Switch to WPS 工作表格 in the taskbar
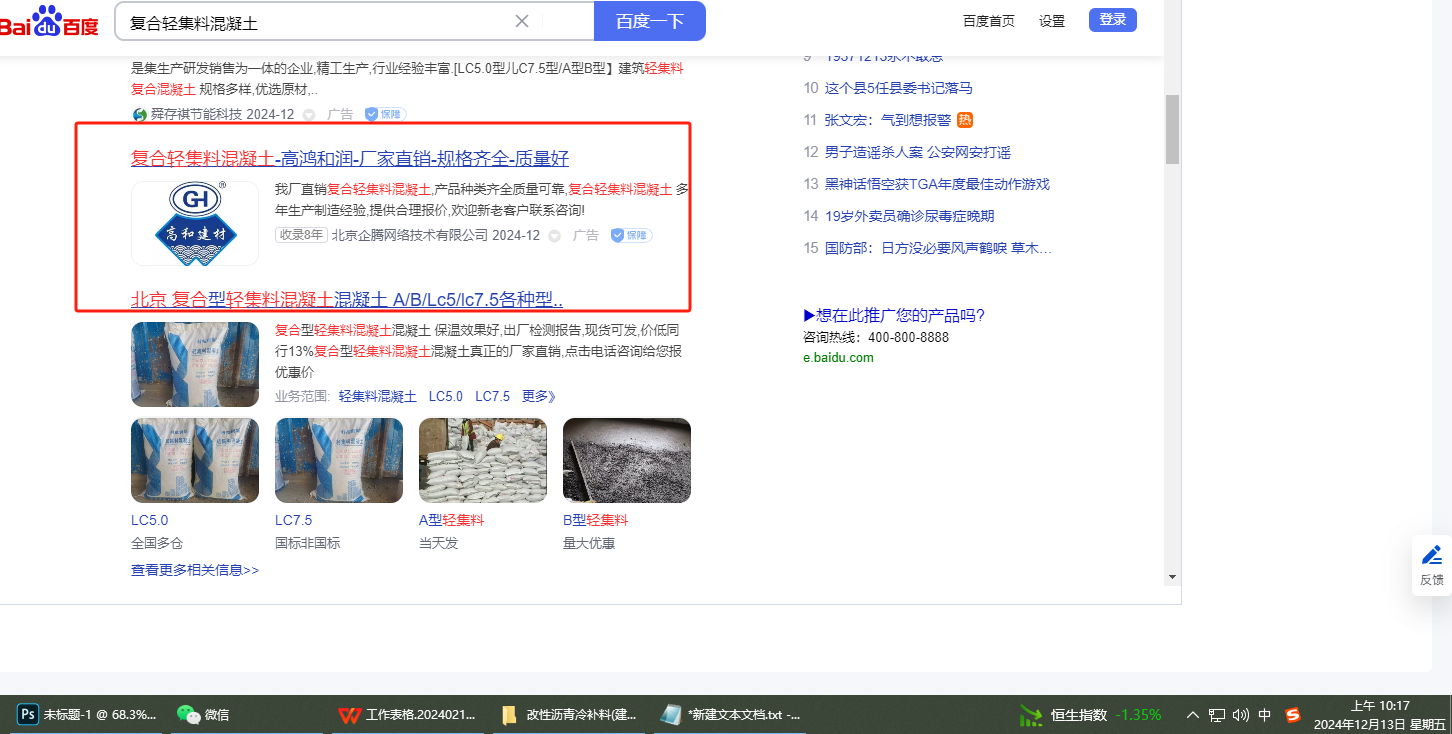Screen dimensions: 1452x734 [406, 715]
